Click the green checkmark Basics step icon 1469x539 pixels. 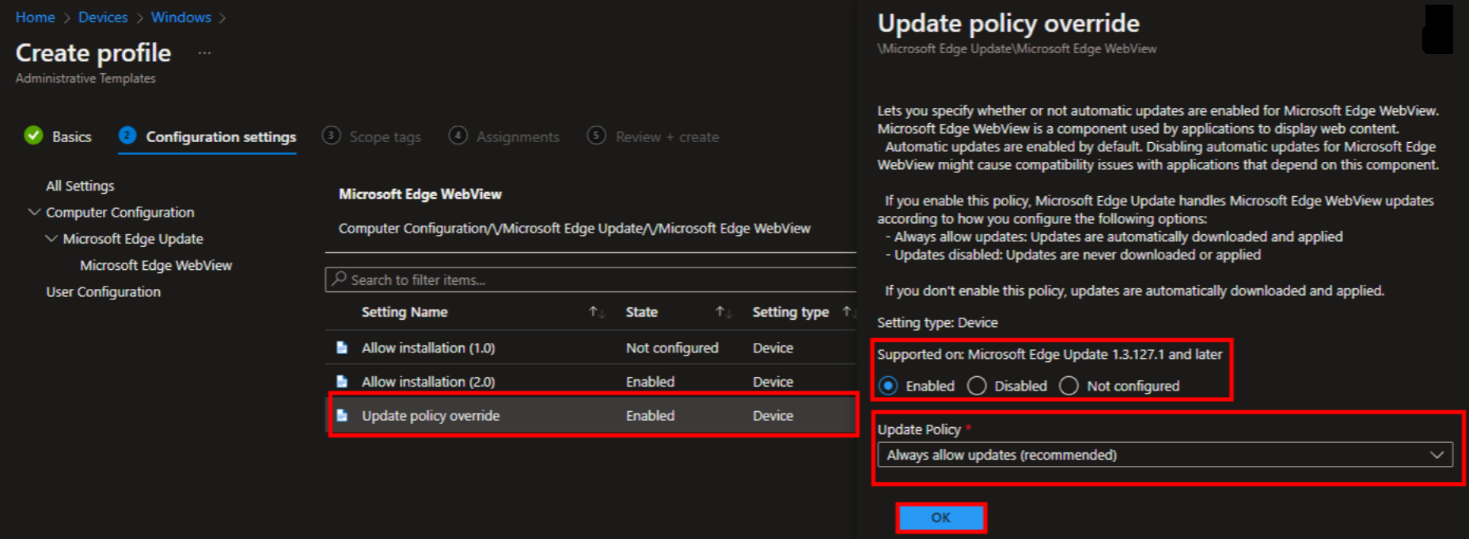(x=34, y=136)
